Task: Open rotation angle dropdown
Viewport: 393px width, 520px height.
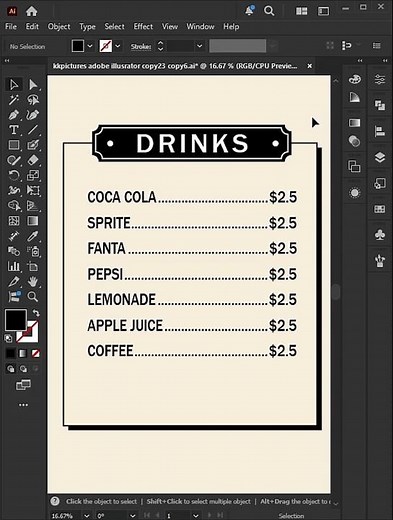Action: 132,516
